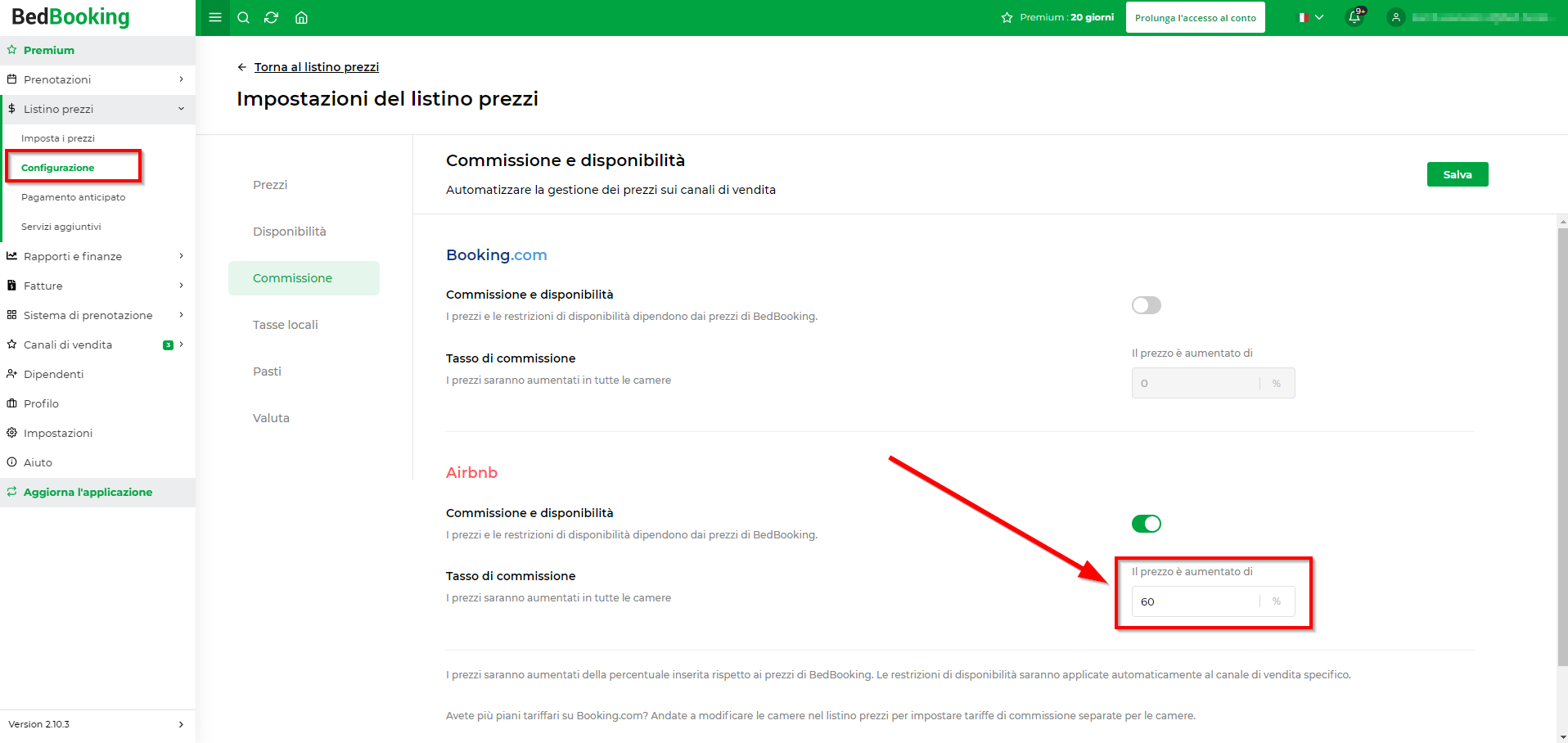
Task: Click the page vertical scrollbar
Action: coord(1562,446)
